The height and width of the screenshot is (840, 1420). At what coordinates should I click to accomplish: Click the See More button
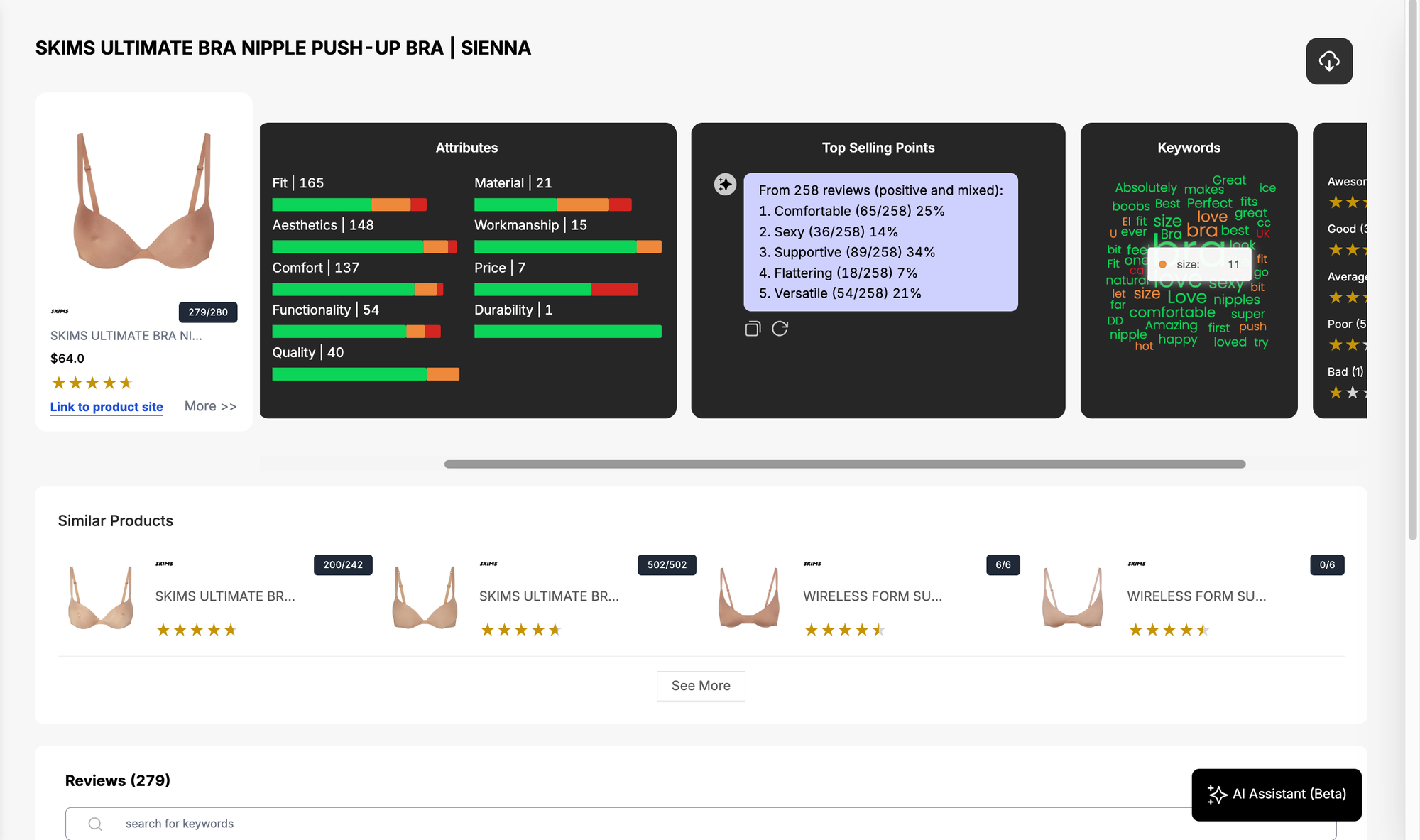pos(701,686)
